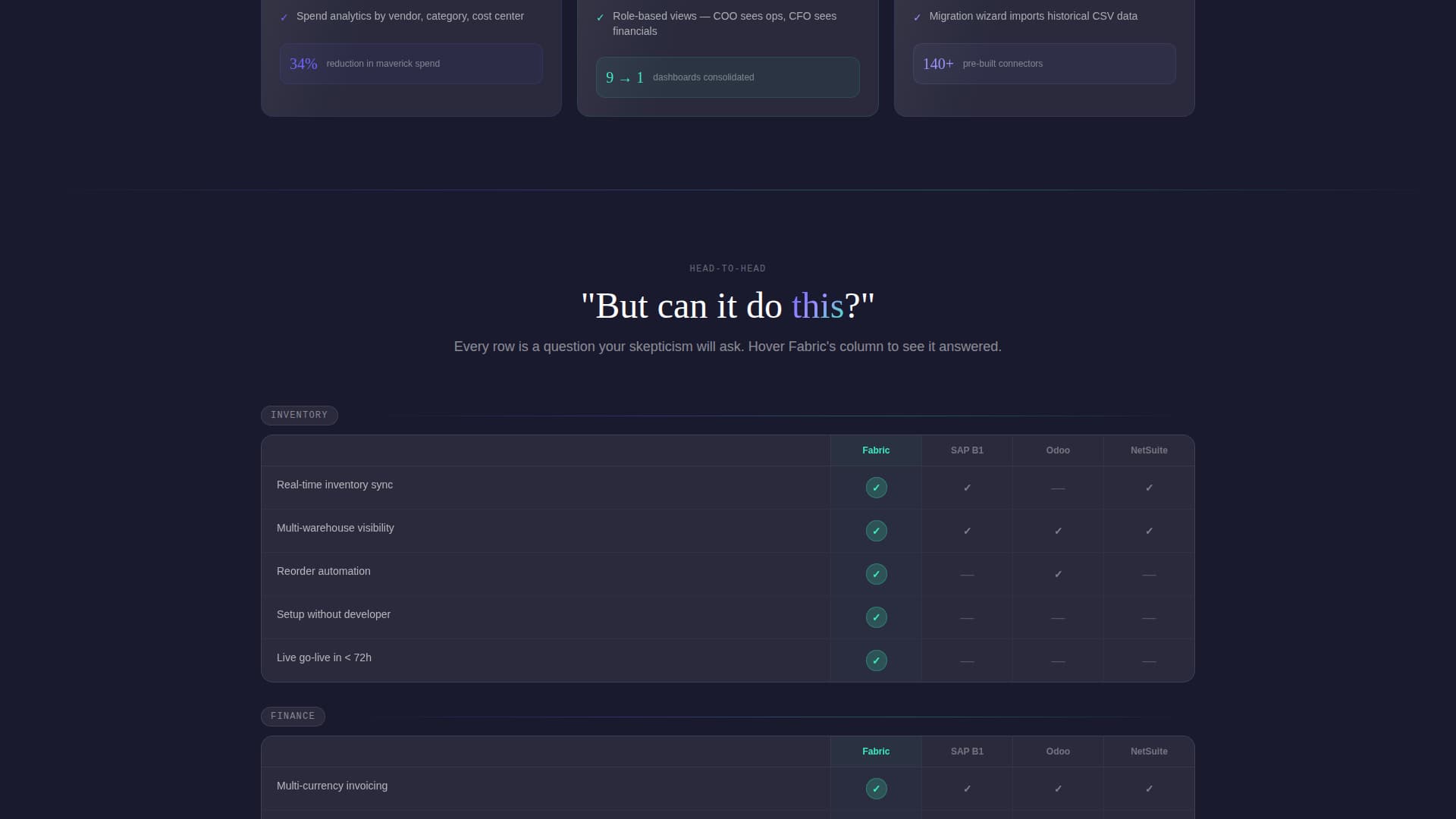Image resolution: width=1456 pixels, height=819 pixels.
Task: Click the 140+ pre-built connectors stat
Action: click(x=1044, y=64)
